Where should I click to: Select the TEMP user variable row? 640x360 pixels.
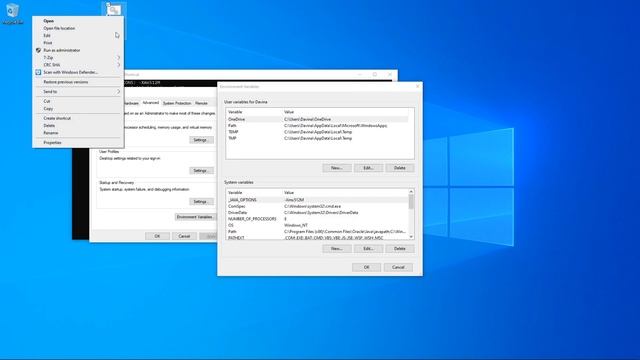(x=317, y=132)
